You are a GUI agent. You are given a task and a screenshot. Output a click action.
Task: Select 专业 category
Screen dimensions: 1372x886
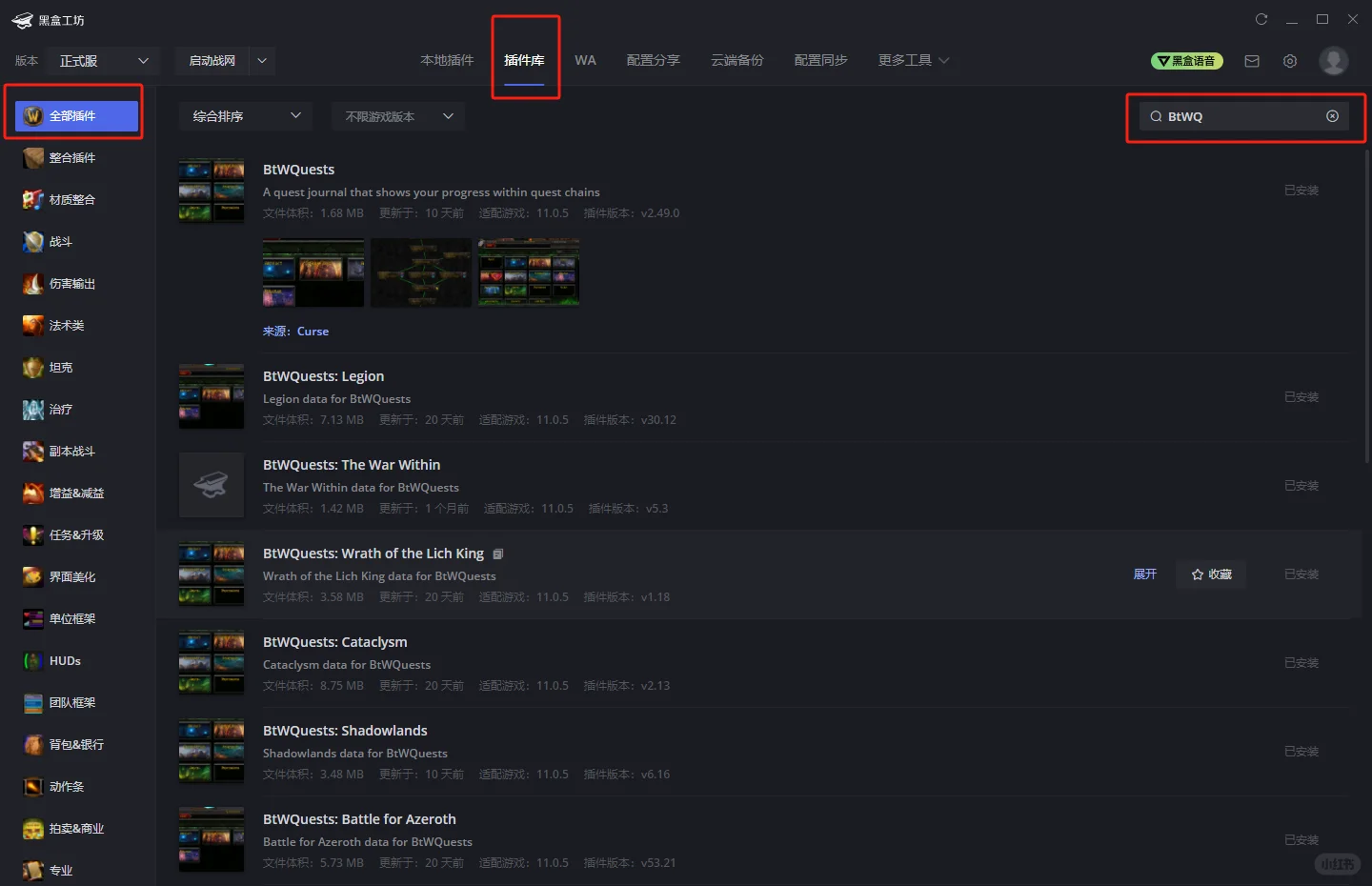(77, 871)
